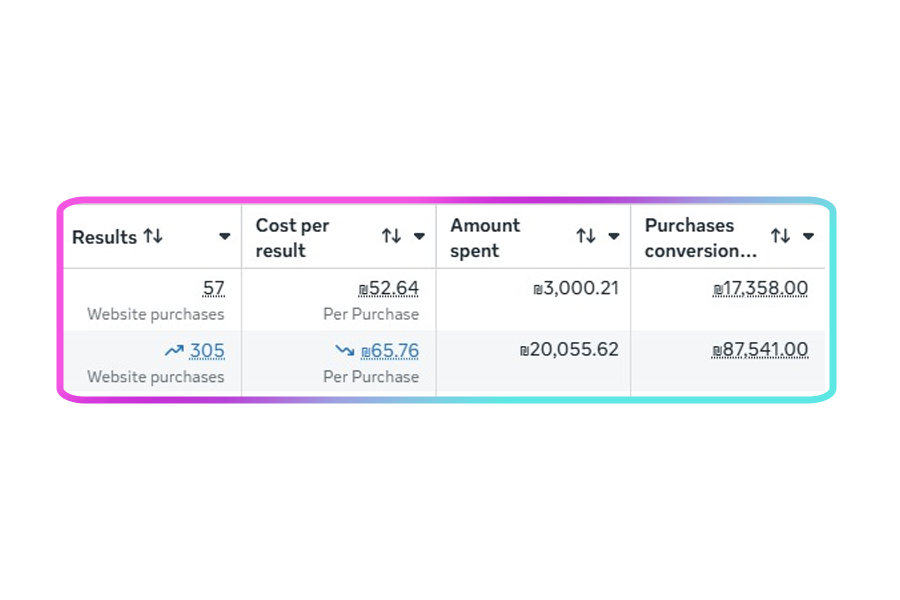The height and width of the screenshot is (600, 900).
Task: Click the sort arrows beside Results
Action: pos(153,236)
